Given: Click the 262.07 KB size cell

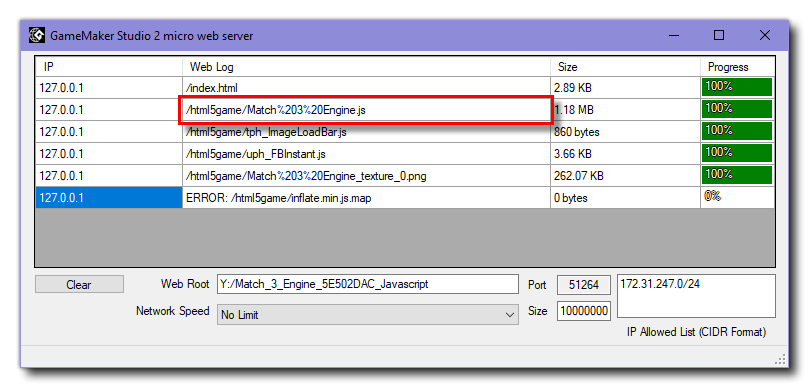Looking at the screenshot, I should coord(625,176).
